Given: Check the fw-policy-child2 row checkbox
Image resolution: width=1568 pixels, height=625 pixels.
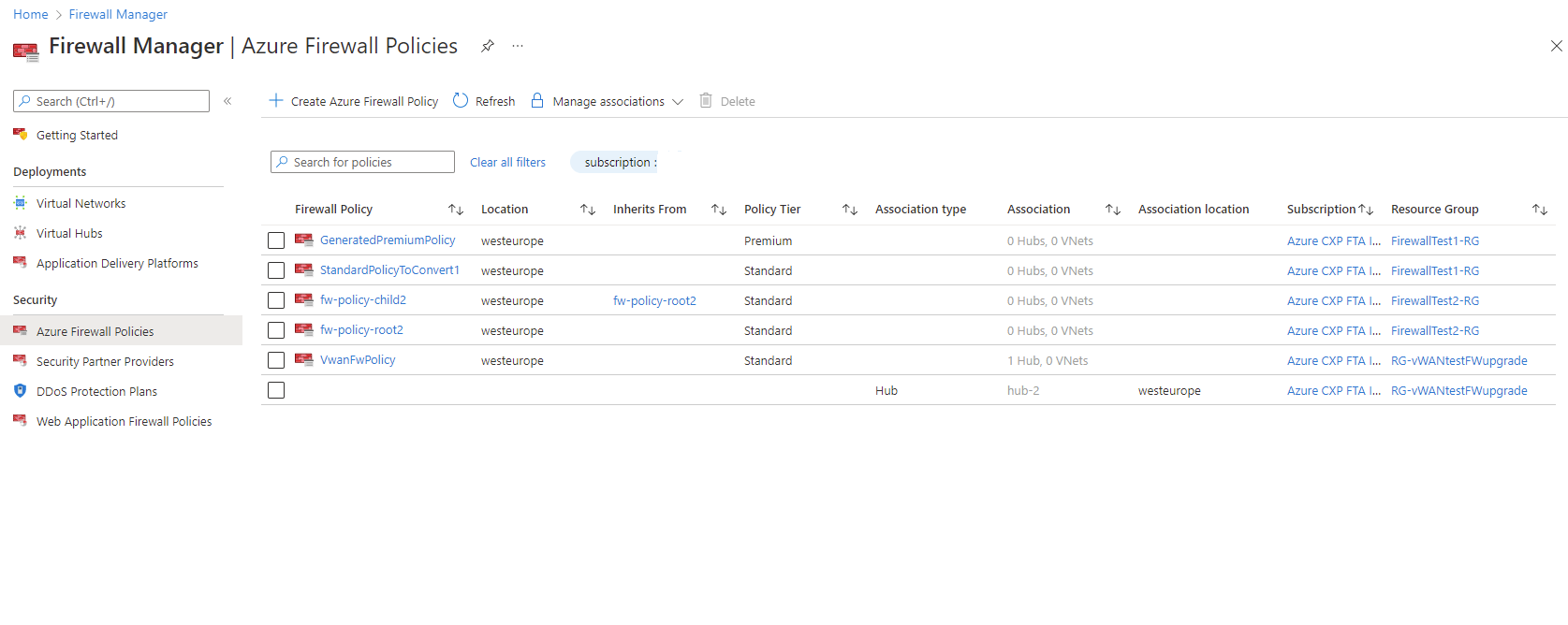Looking at the screenshot, I should pos(276,300).
